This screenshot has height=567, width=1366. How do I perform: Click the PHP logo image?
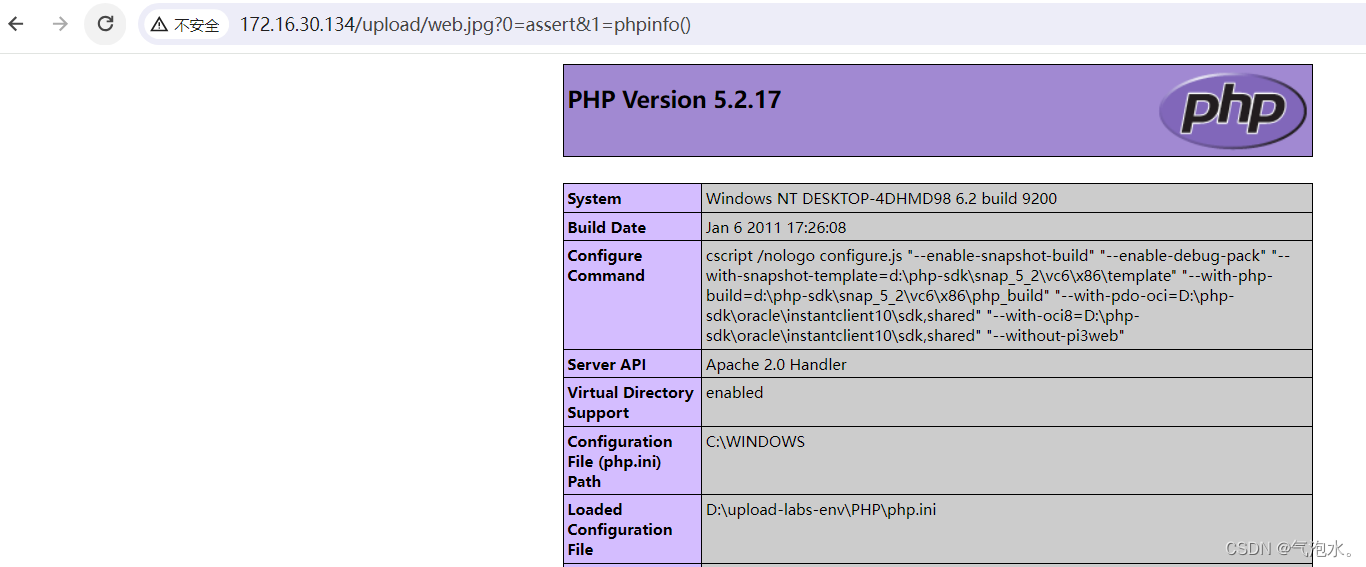click(1232, 110)
